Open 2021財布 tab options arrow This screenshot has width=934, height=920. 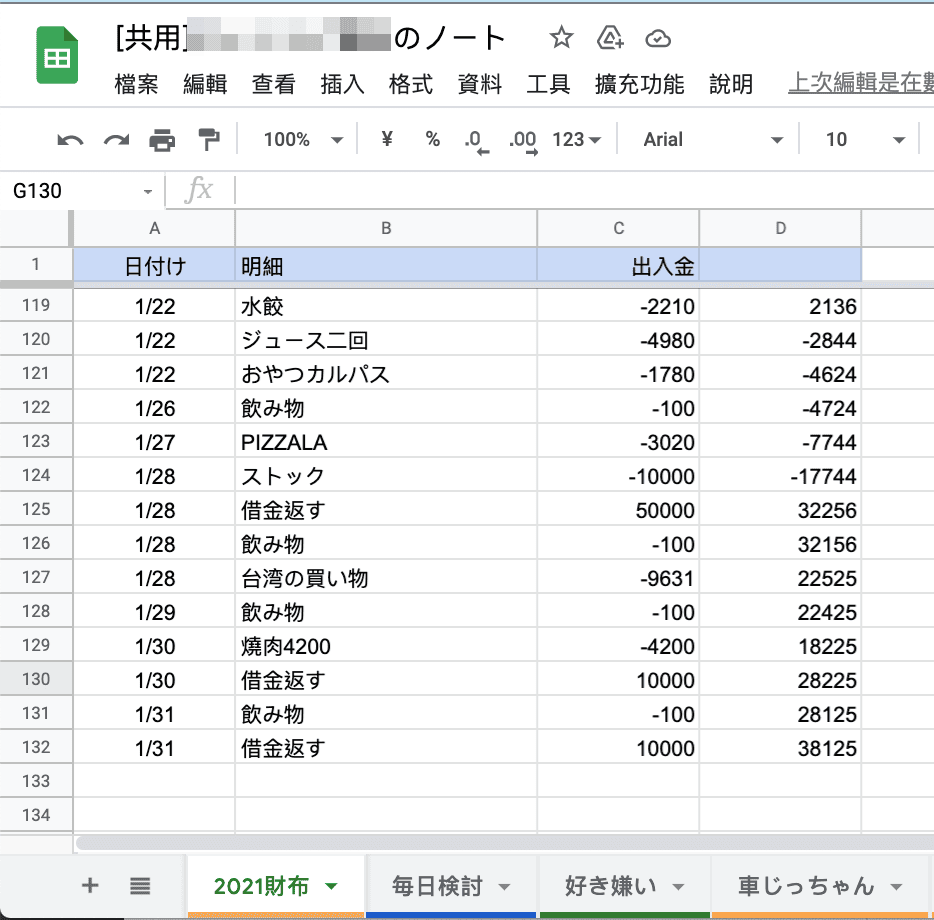coord(332,887)
